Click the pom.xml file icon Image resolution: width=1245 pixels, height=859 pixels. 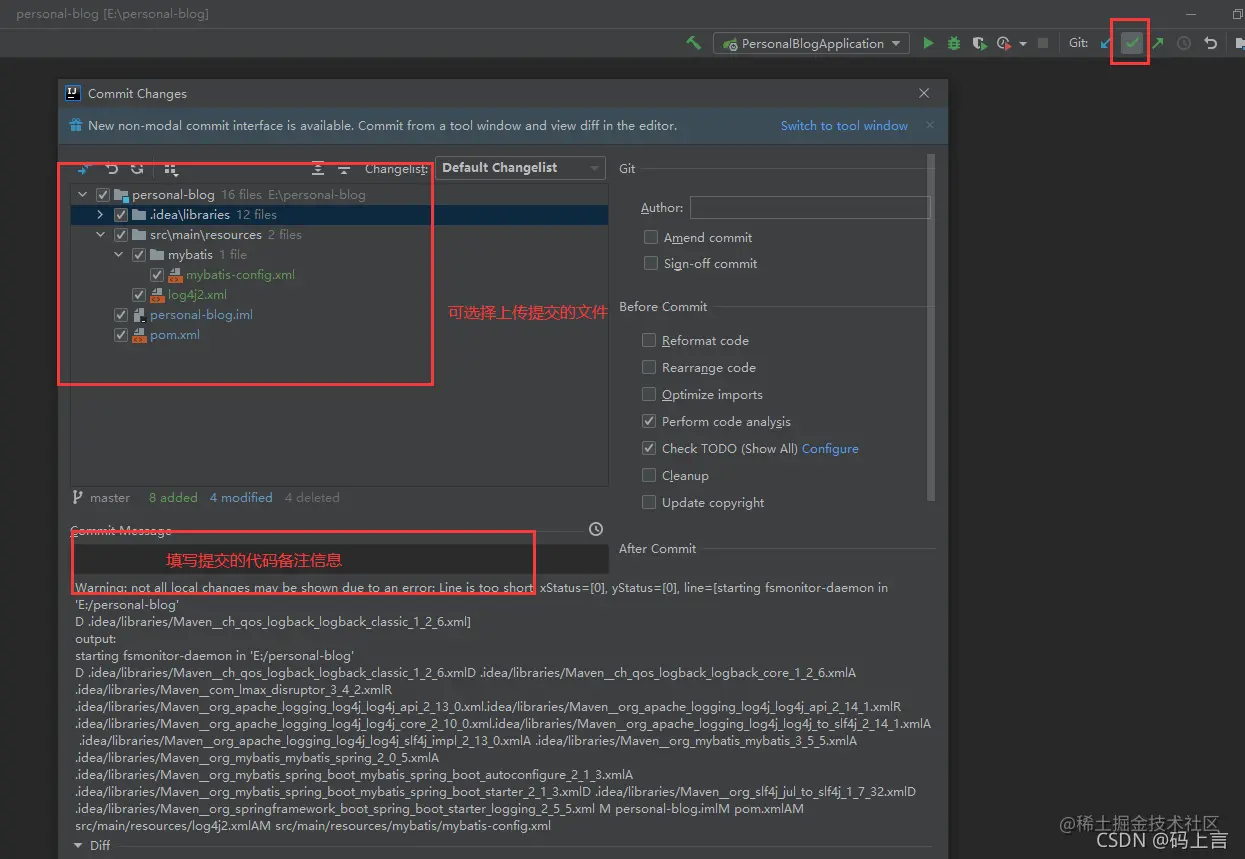(x=139, y=335)
